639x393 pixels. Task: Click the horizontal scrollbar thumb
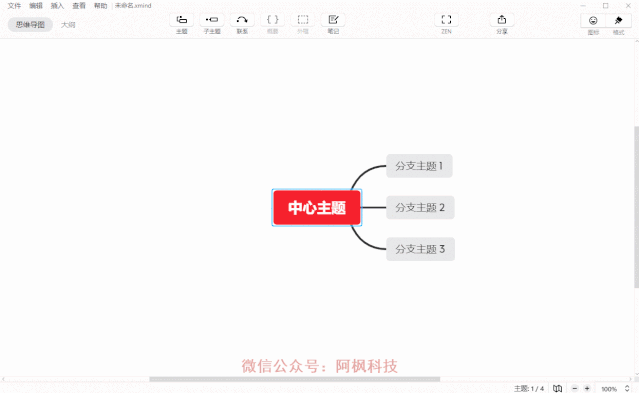pyautogui.click(x=295, y=379)
